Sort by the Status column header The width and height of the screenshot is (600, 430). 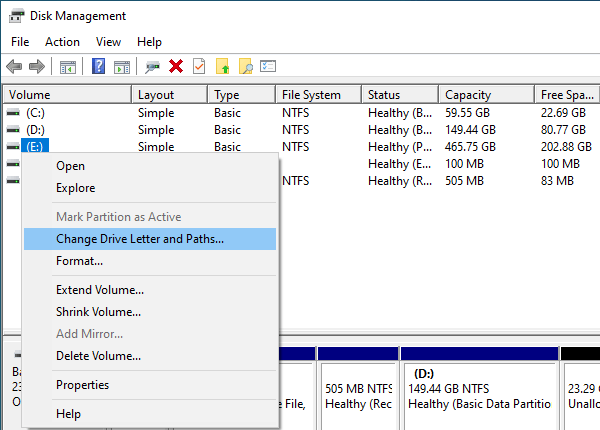point(401,95)
